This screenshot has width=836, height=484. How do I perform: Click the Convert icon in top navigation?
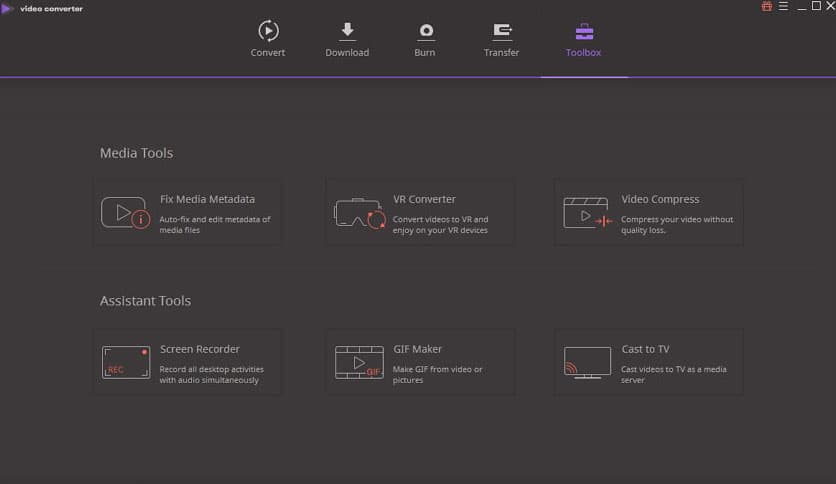point(268,31)
